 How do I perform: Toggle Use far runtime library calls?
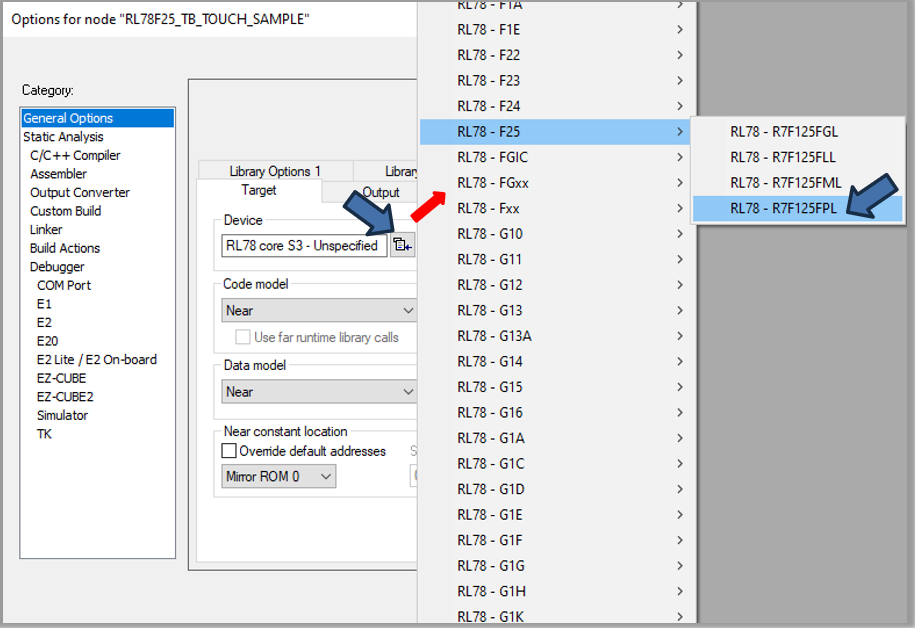[243, 337]
